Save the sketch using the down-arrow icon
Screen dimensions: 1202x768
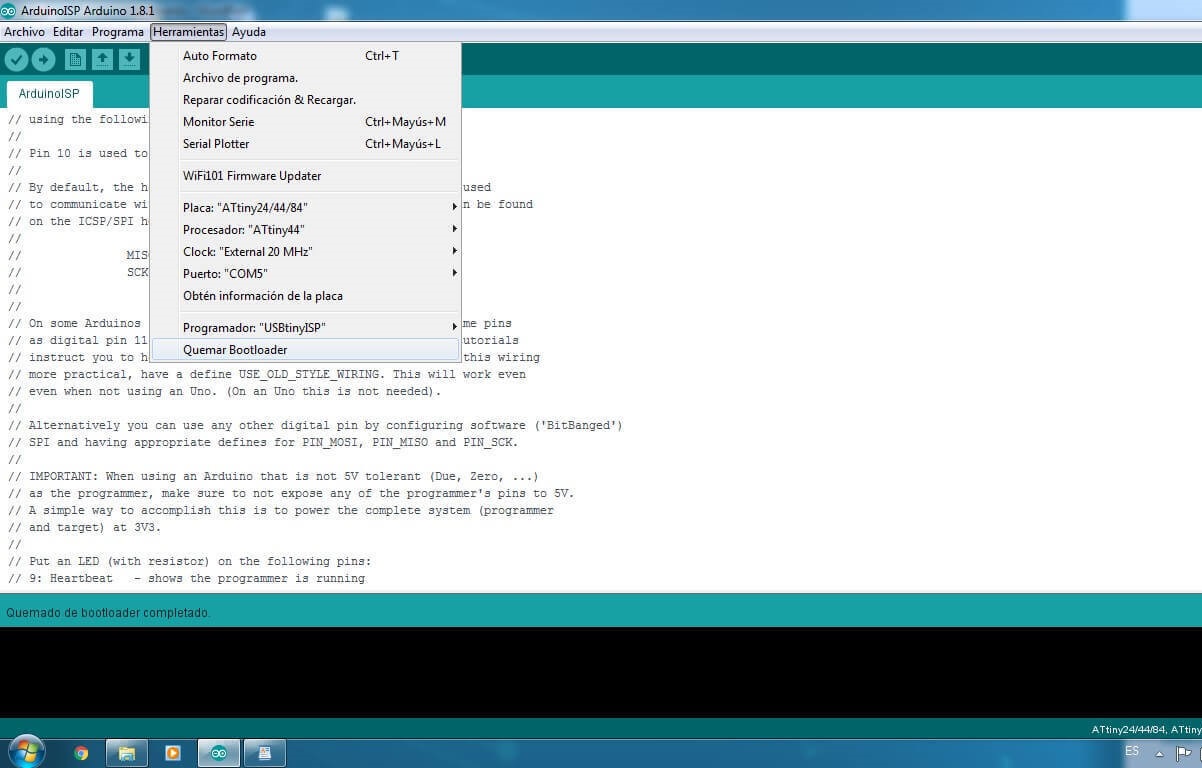click(x=129, y=60)
